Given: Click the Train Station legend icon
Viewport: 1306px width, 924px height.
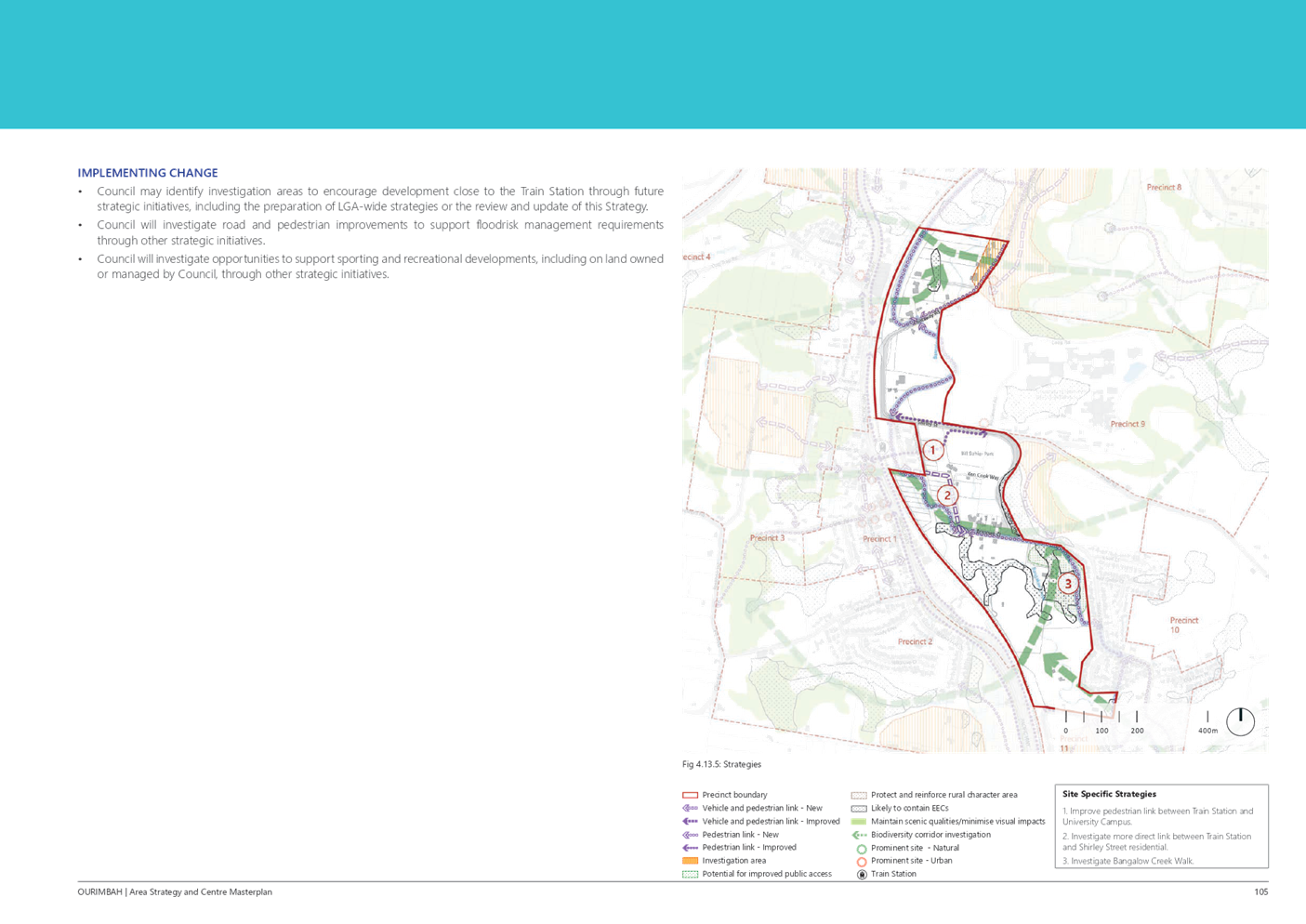Looking at the screenshot, I should tap(861, 875).
